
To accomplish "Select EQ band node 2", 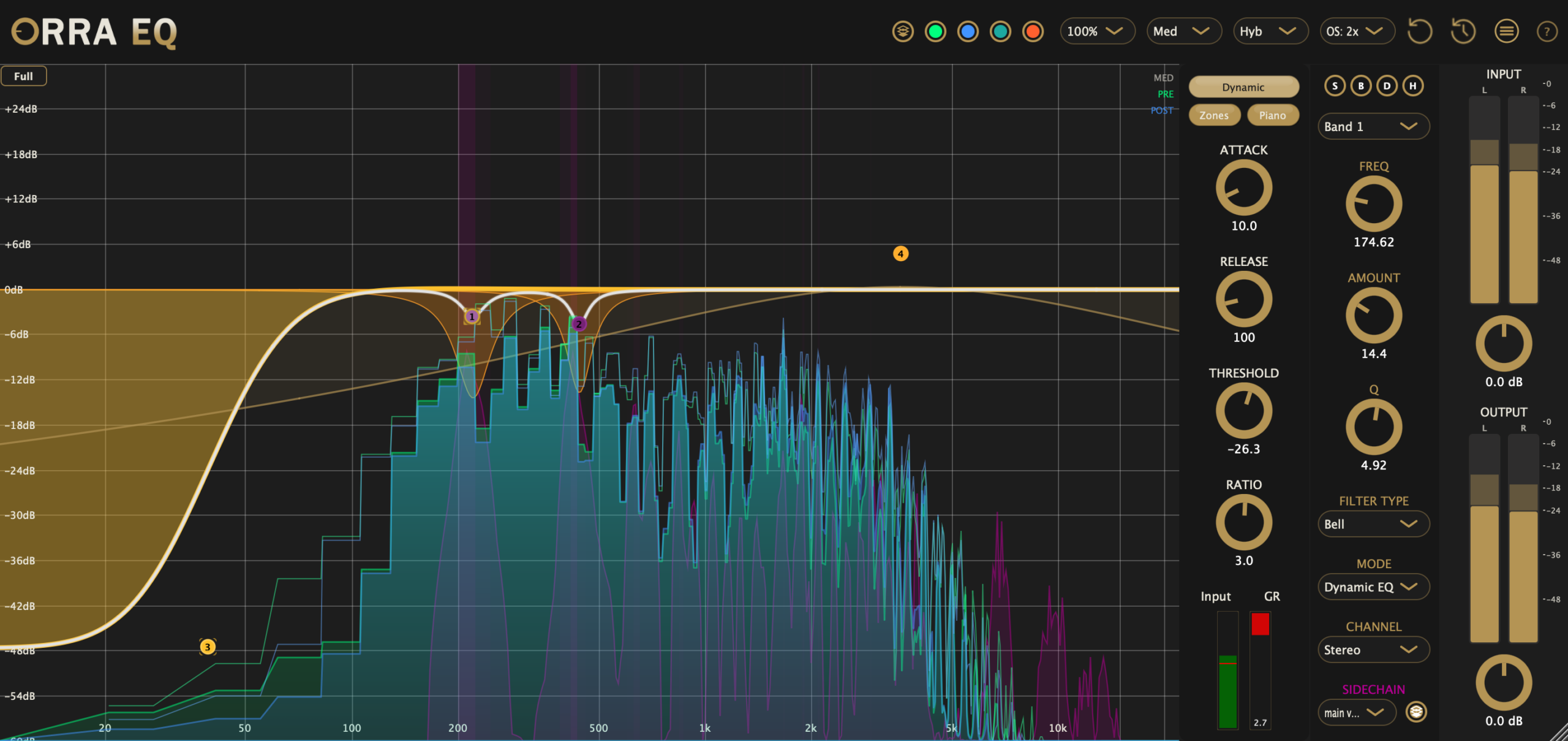I will point(579,324).
